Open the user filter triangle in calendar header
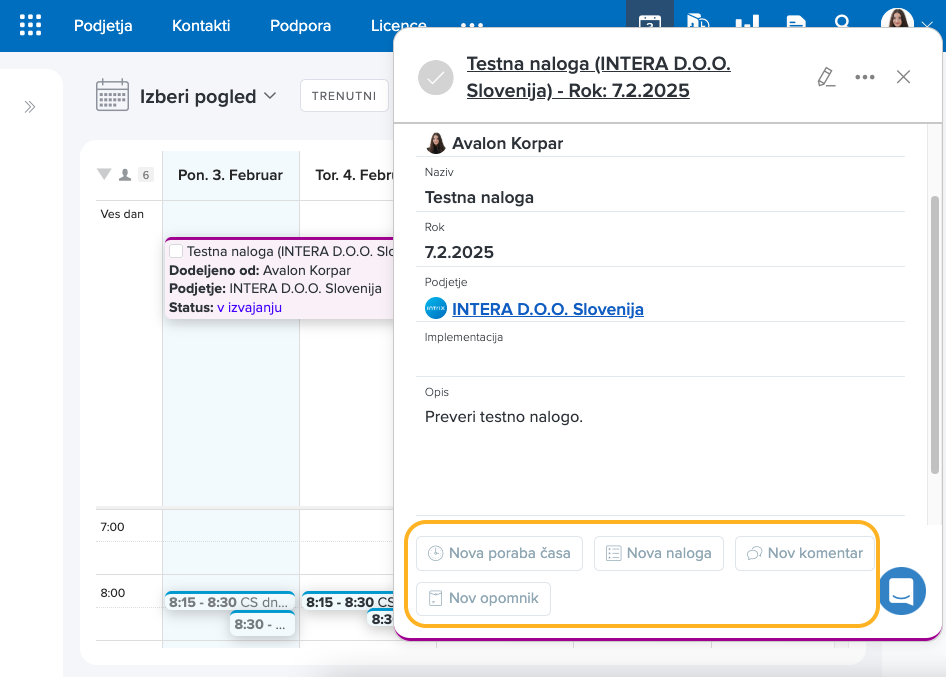The width and height of the screenshot is (946, 677). 104,175
